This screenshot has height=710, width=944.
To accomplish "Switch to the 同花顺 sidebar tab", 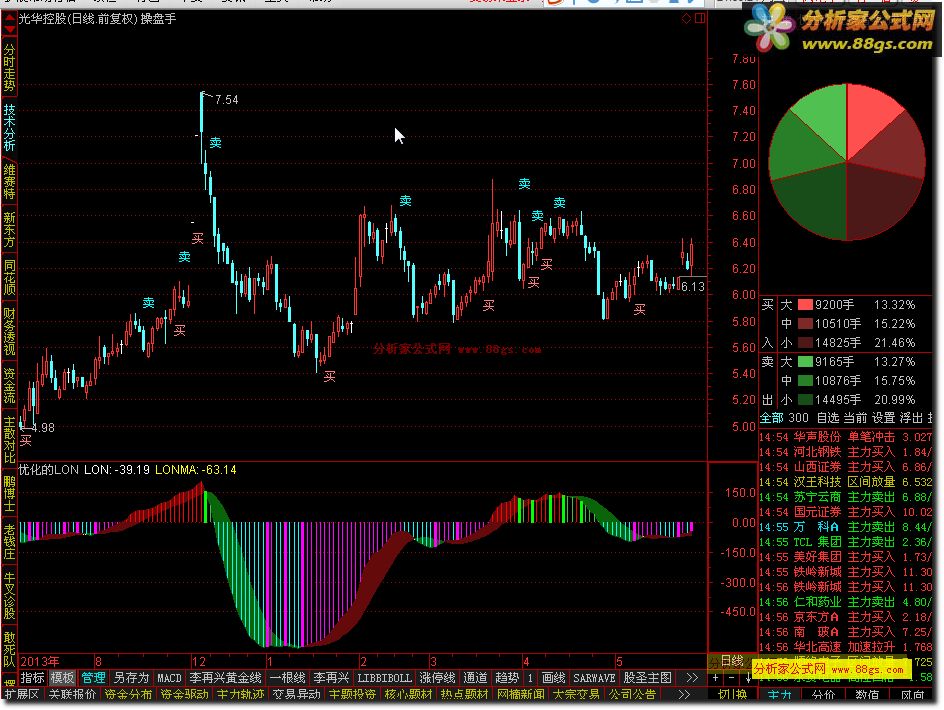I will point(9,277).
